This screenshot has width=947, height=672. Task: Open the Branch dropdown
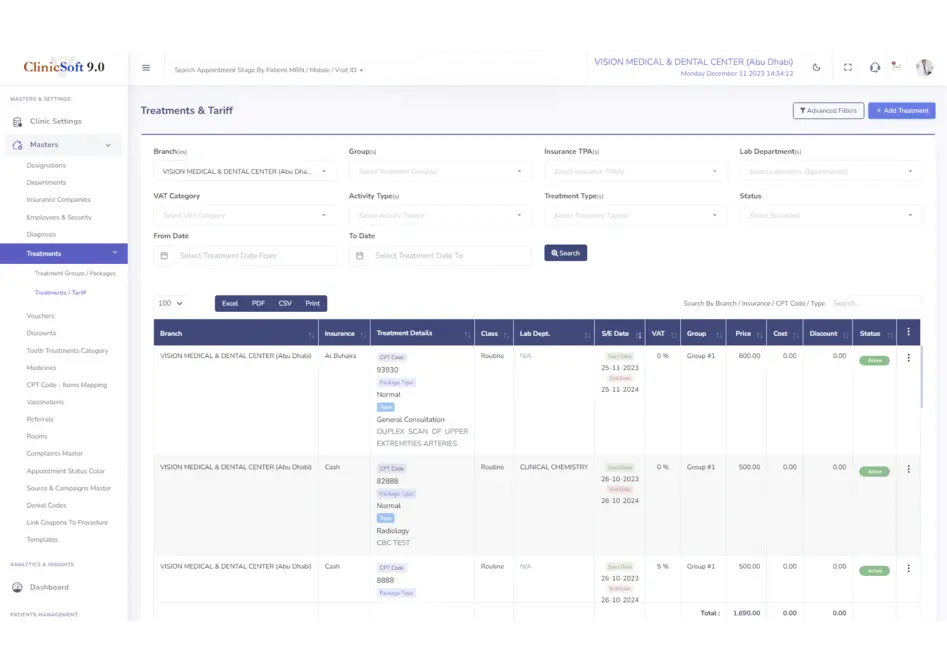coord(244,172)
